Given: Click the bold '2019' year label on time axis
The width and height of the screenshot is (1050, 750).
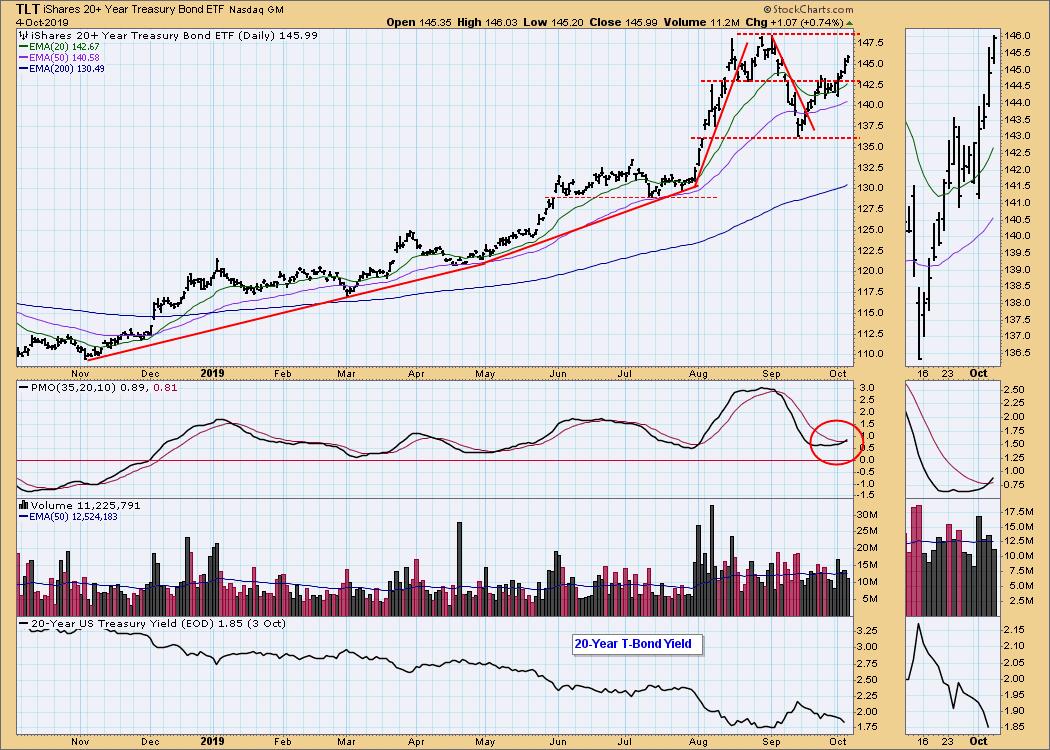Looking at the screenshot, I should [x=212, y=374].
